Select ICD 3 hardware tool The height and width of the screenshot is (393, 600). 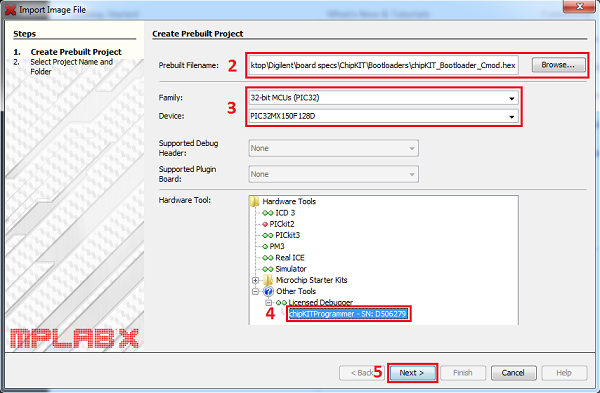[285, 213]
